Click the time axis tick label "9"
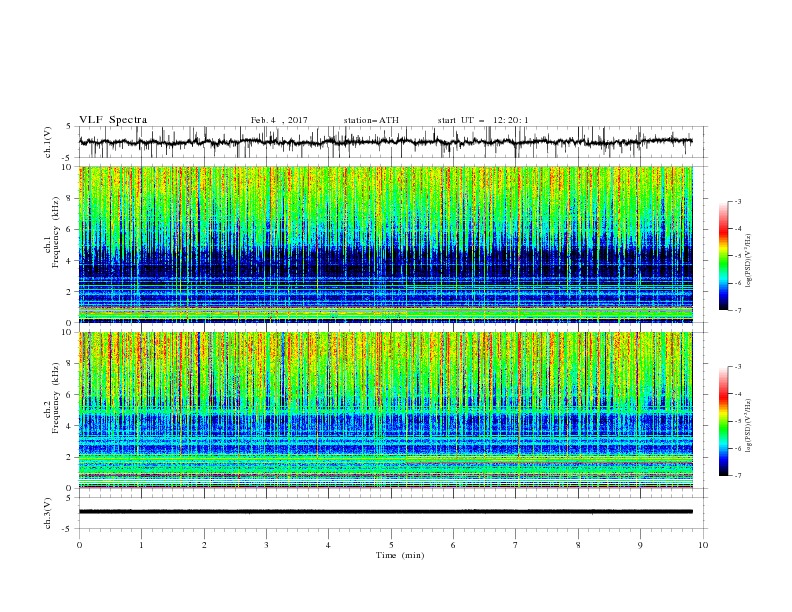This screenshot has width=792, height=612. [x=640, y=545]
